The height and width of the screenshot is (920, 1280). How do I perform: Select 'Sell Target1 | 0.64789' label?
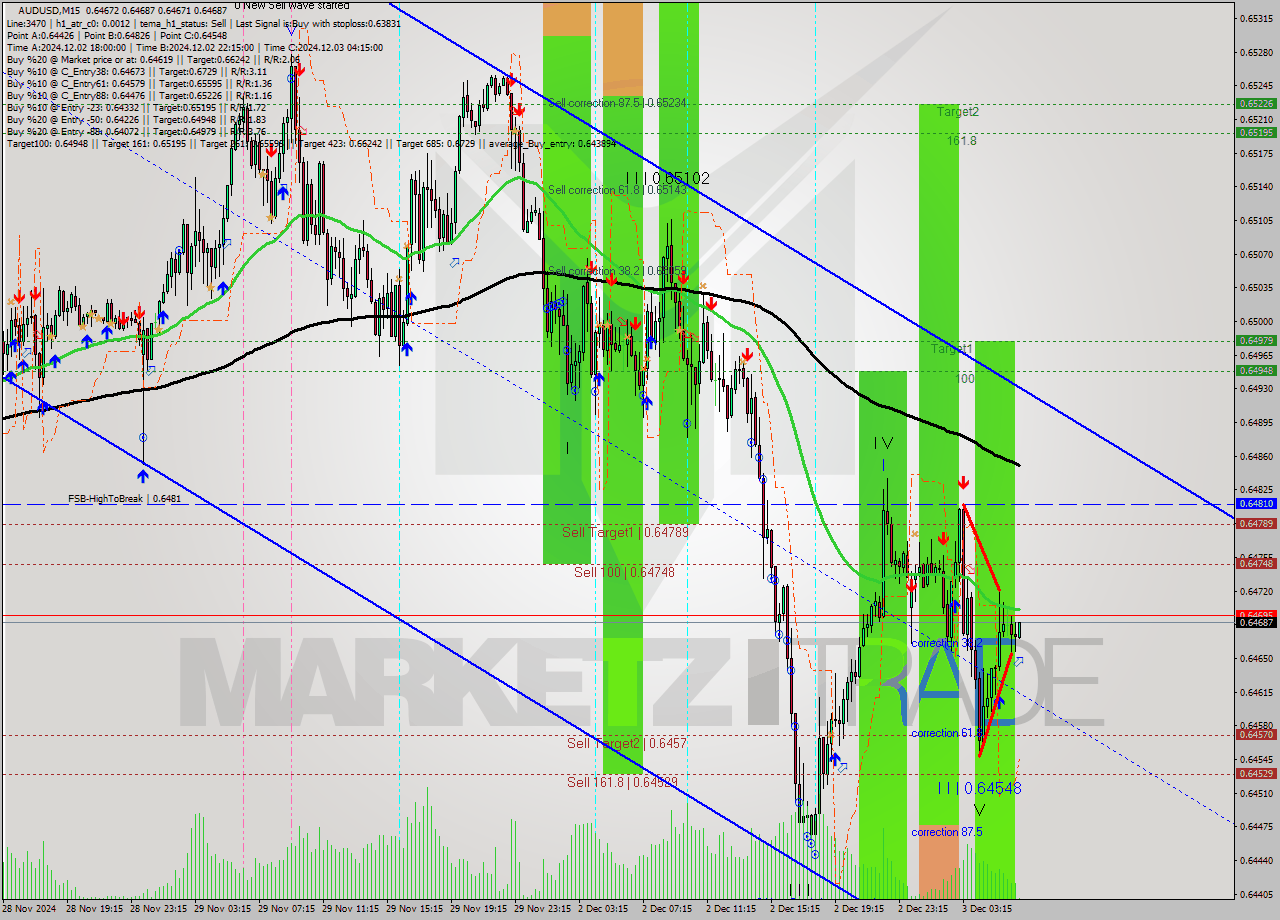(x=625, y=532)
